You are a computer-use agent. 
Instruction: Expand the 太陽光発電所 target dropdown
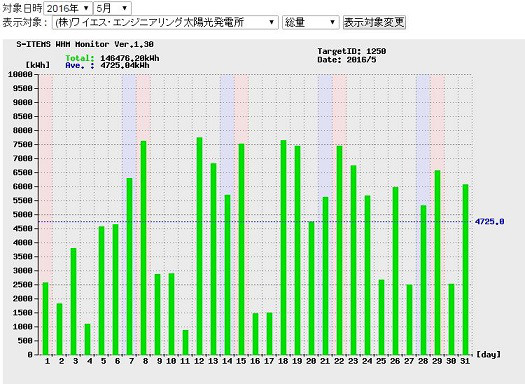tap(165, 22)
